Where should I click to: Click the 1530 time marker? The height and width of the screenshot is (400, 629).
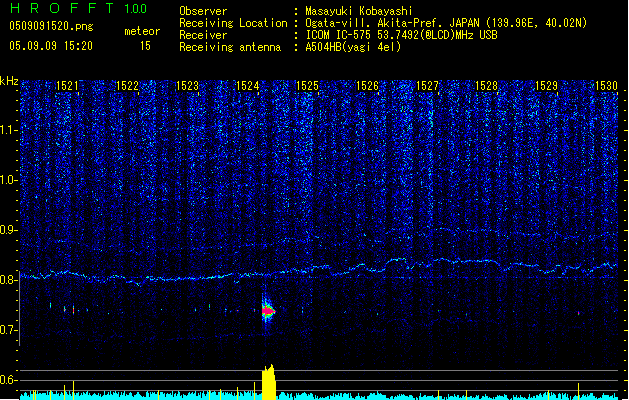607,87
